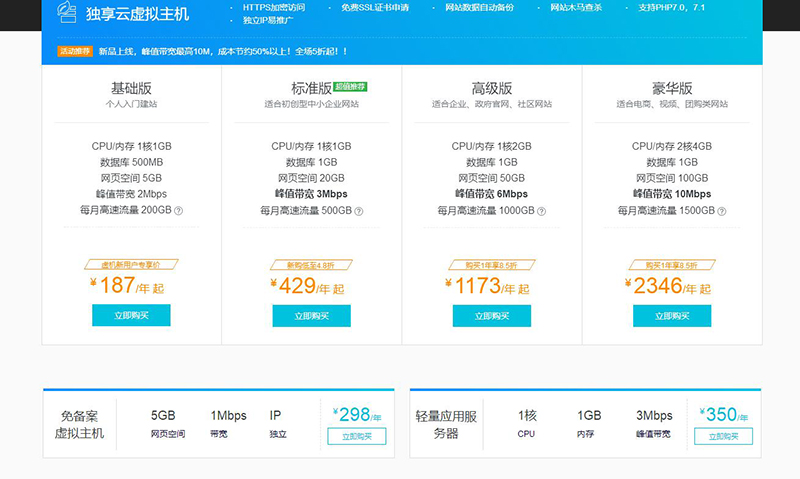This screenshot has height=479, width=800.
Task: Purchase the 豪华版 plan via 立即购买
Action: pos(671,315)
